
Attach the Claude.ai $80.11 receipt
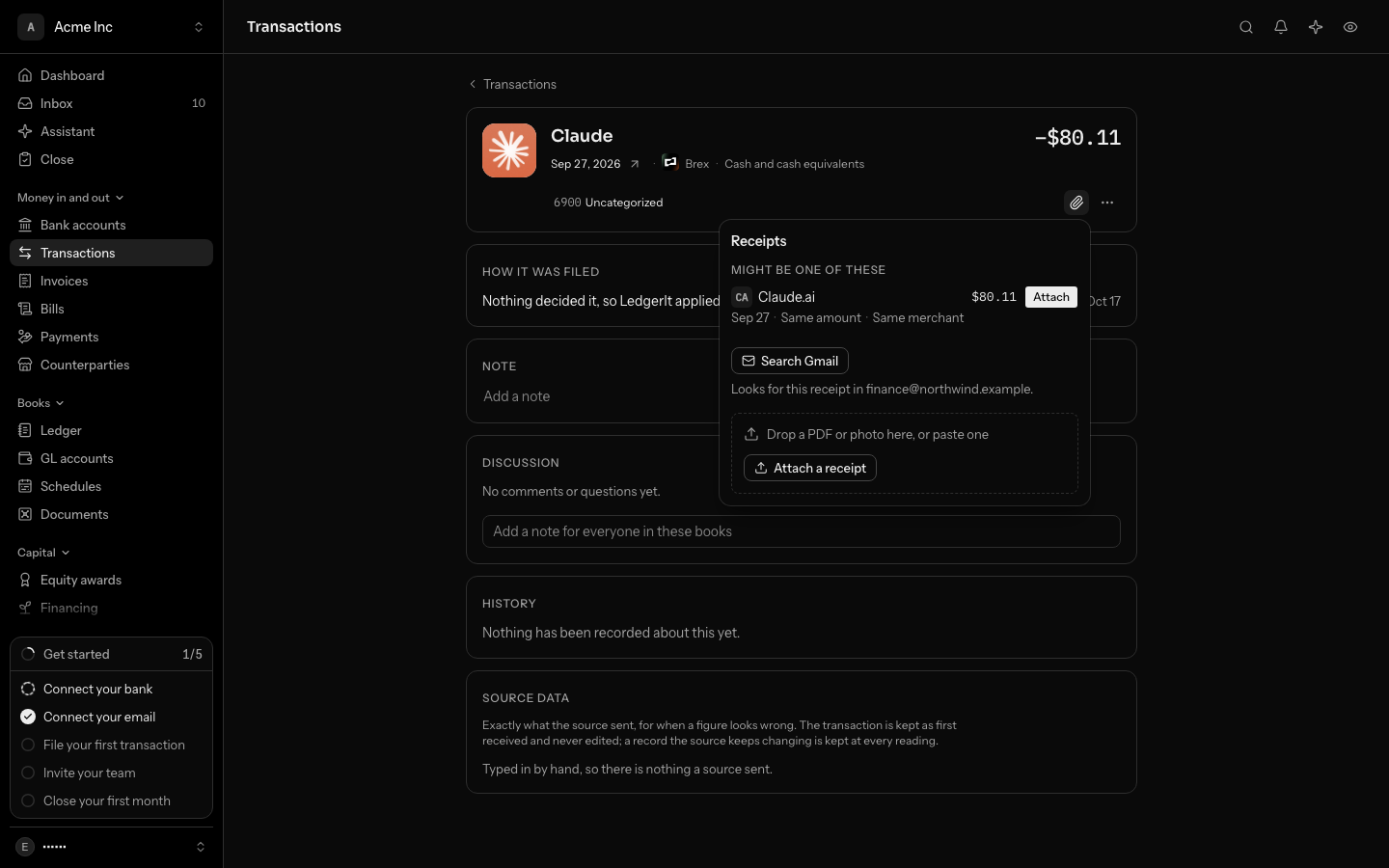tap(1051, 297)
